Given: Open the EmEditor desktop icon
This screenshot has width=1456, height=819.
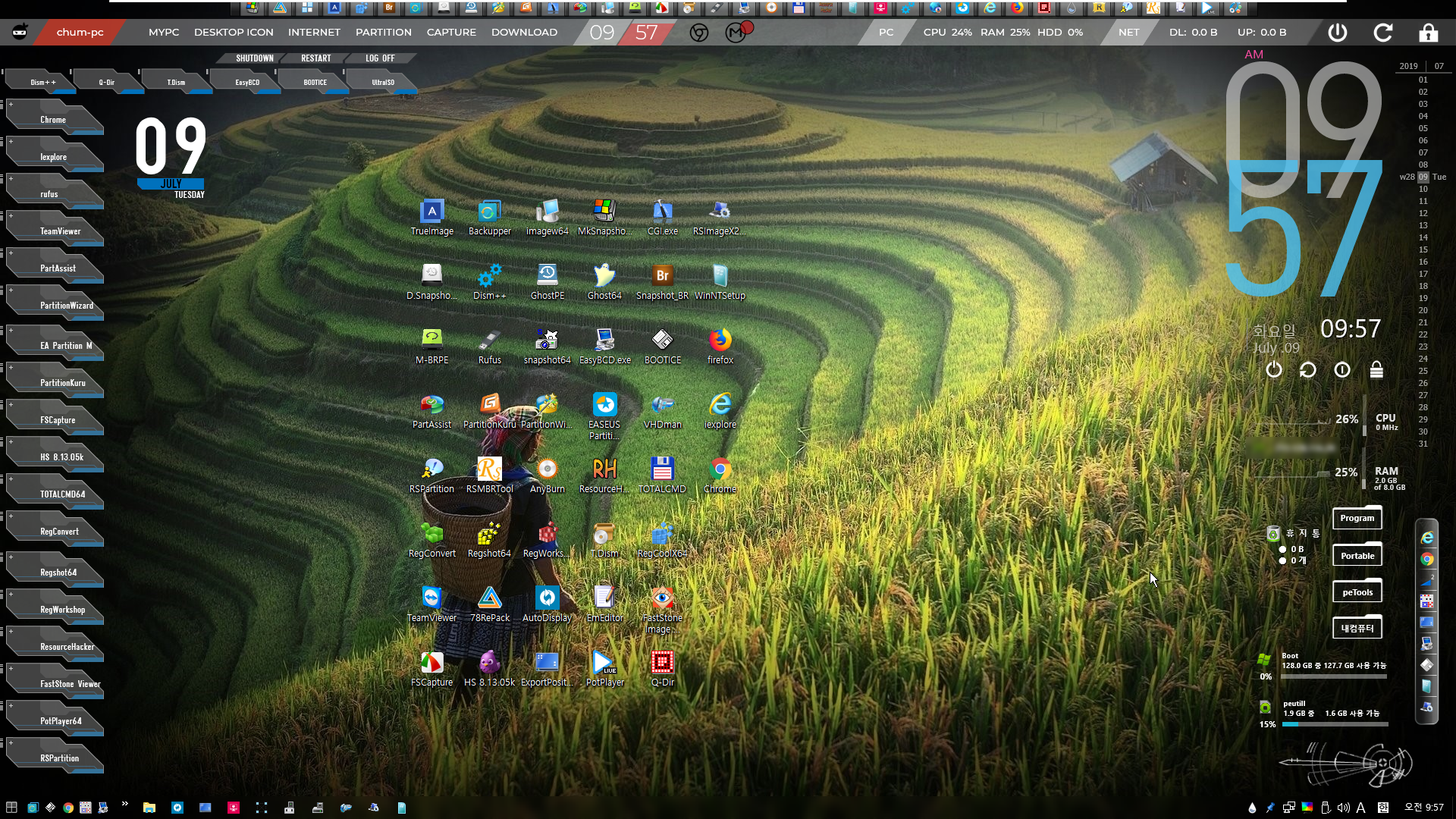Looking at the screenshot, I should pyautogui.click(x=604, y=604).
